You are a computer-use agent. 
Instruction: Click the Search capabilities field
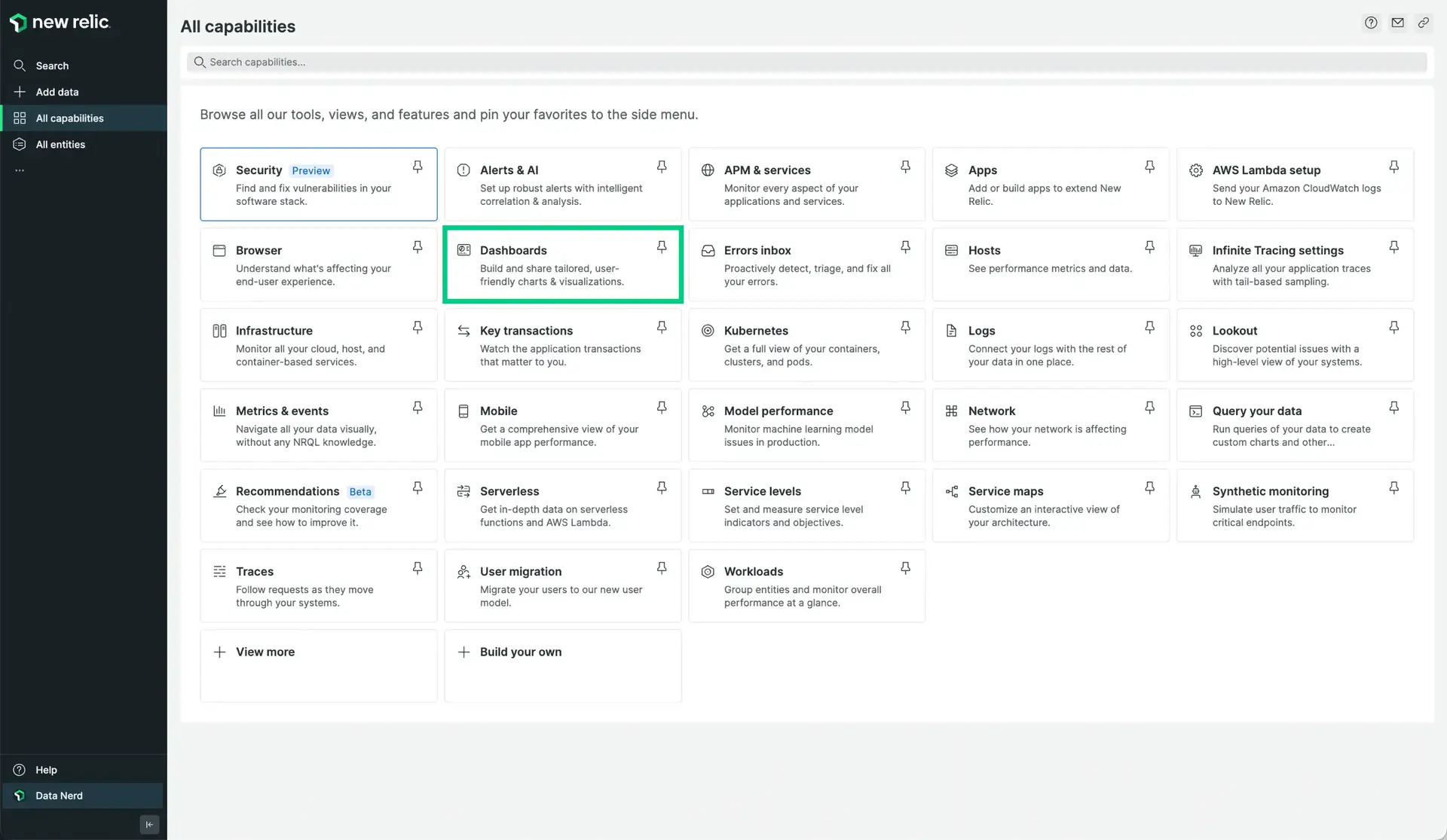(x=806, y=62)
